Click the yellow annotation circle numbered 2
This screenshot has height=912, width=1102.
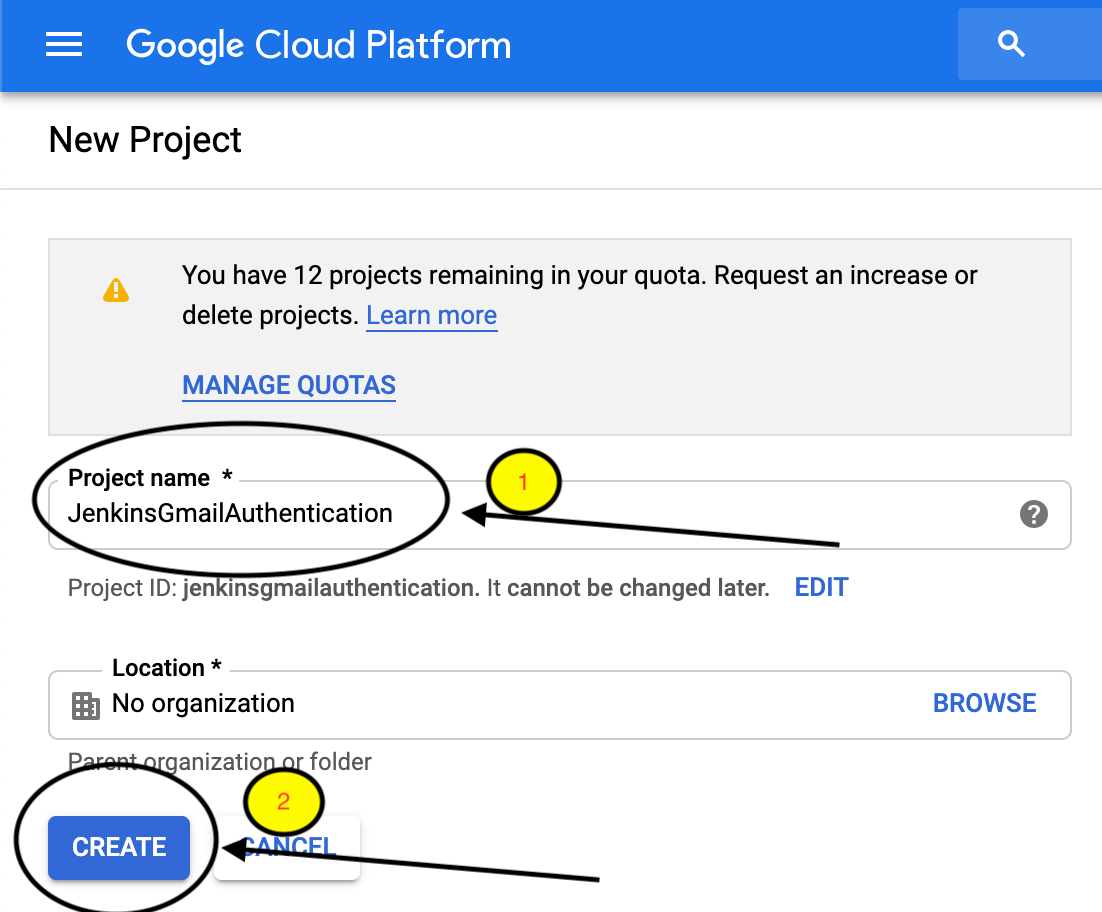click(283, 801)
